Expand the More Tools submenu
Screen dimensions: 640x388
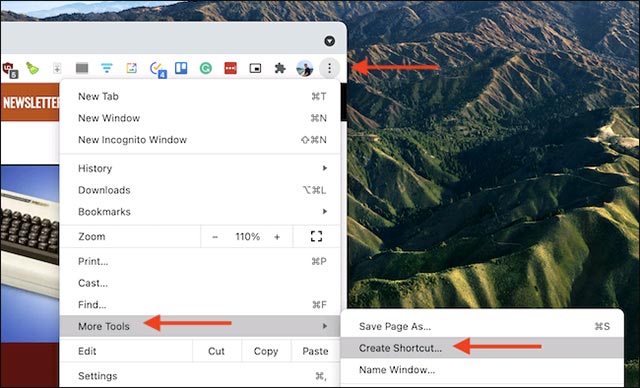[200, 326]
